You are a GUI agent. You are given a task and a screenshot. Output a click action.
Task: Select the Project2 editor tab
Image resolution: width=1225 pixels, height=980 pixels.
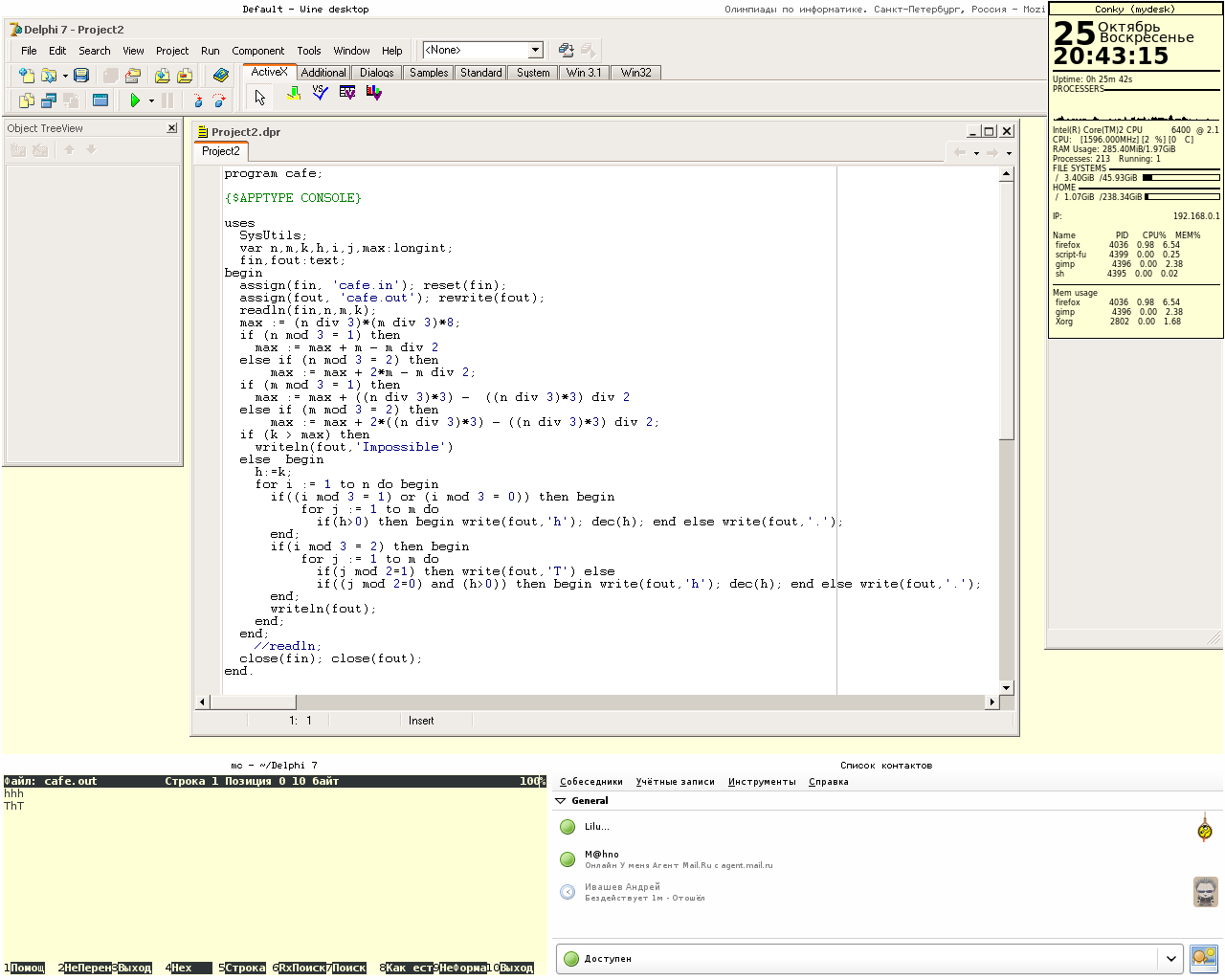(x=221, y=151)
